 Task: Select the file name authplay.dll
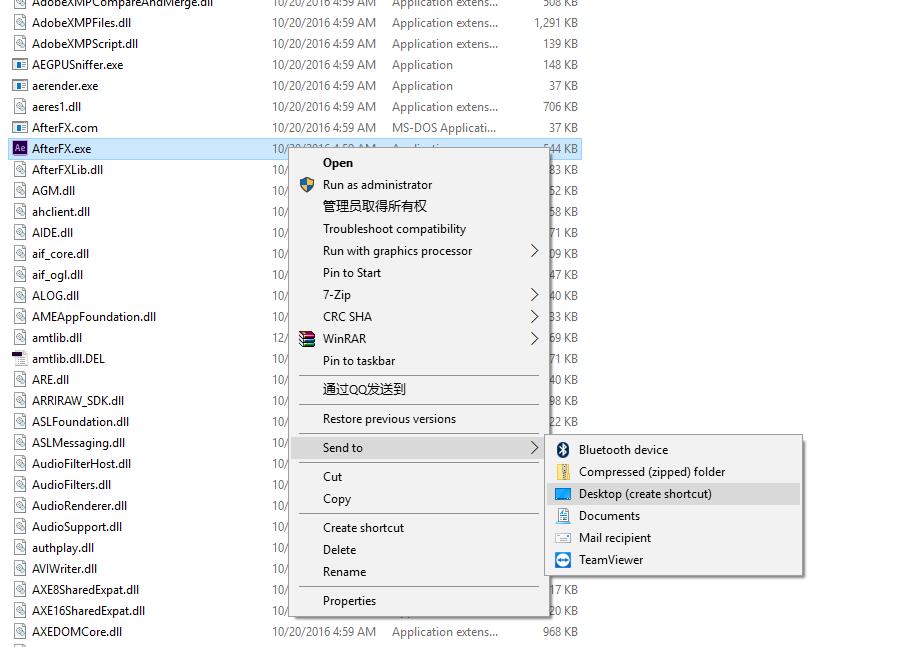tap(63, 548)
